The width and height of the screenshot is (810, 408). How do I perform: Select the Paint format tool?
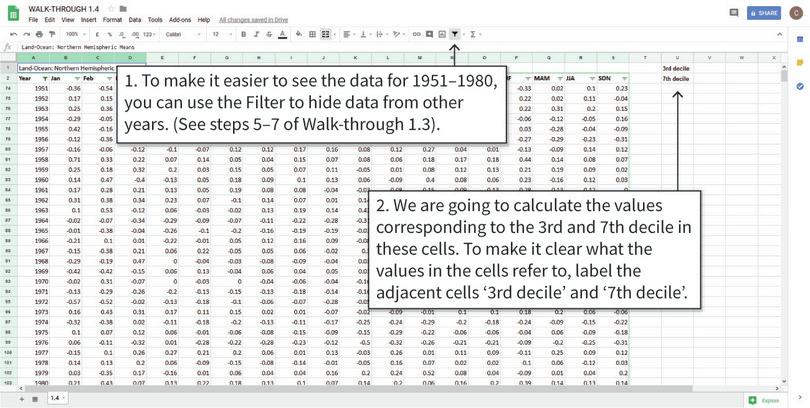pyautogui.click(x=52, y=34)
